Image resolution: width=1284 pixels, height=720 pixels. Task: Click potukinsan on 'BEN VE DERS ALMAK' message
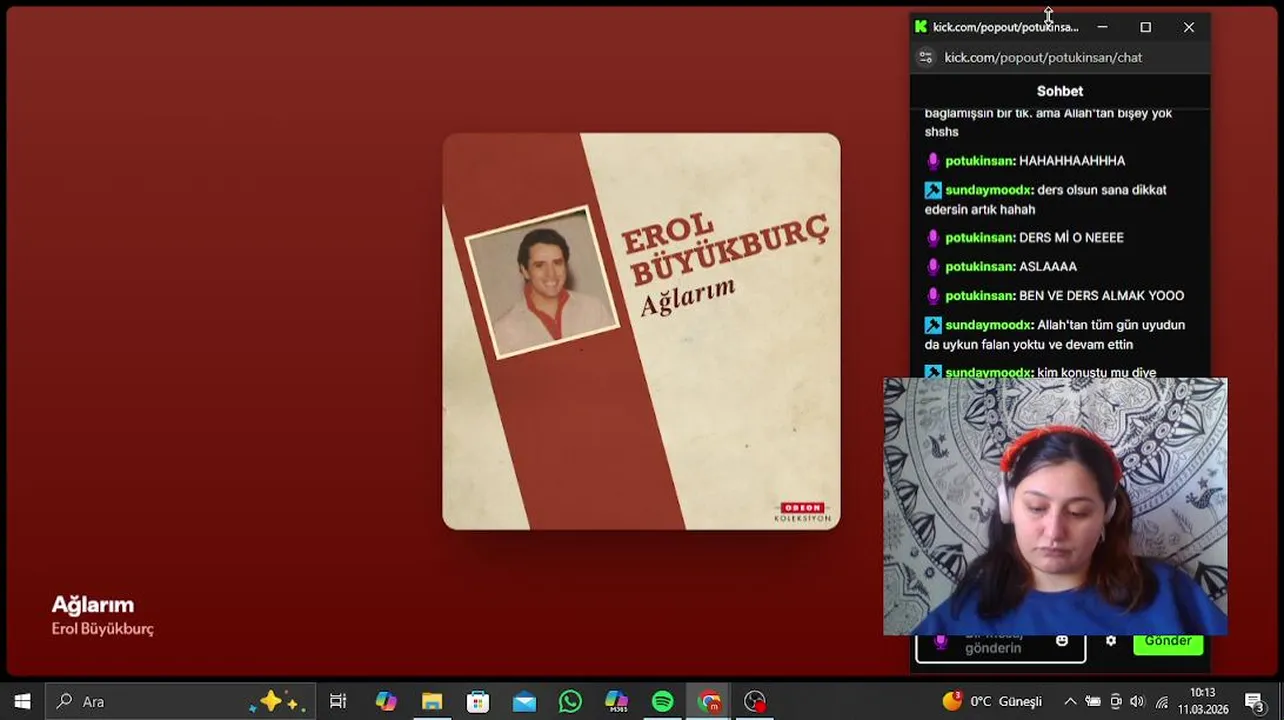(980, 295)
